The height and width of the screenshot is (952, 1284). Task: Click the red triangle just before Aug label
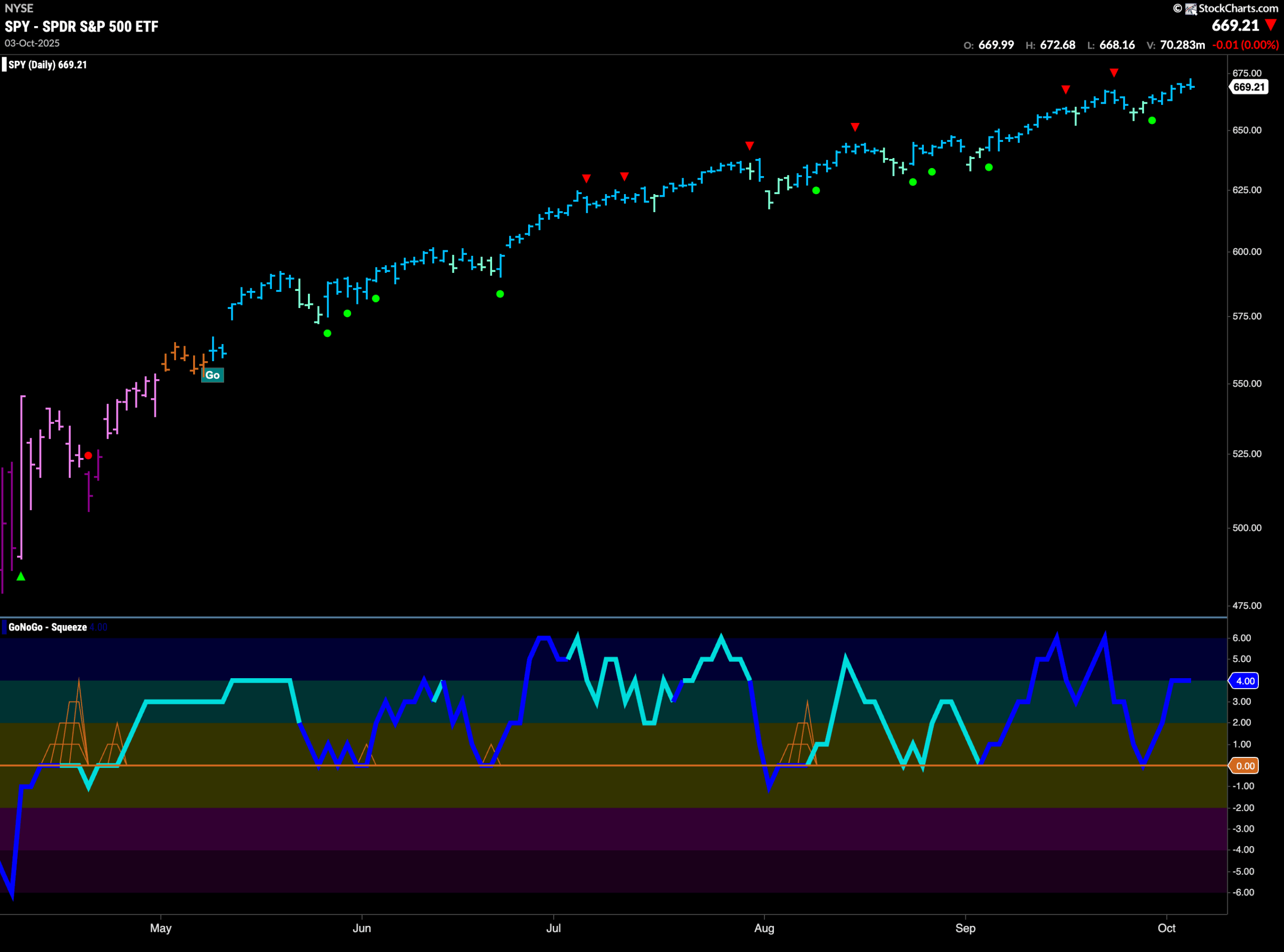[x=749, y=146]
